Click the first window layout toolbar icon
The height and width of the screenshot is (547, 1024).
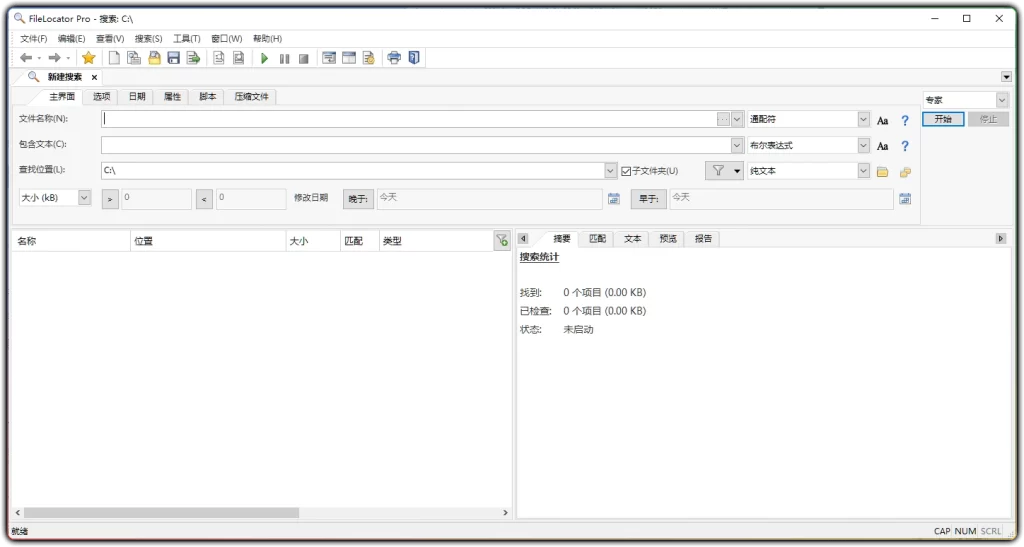(329, 58)
